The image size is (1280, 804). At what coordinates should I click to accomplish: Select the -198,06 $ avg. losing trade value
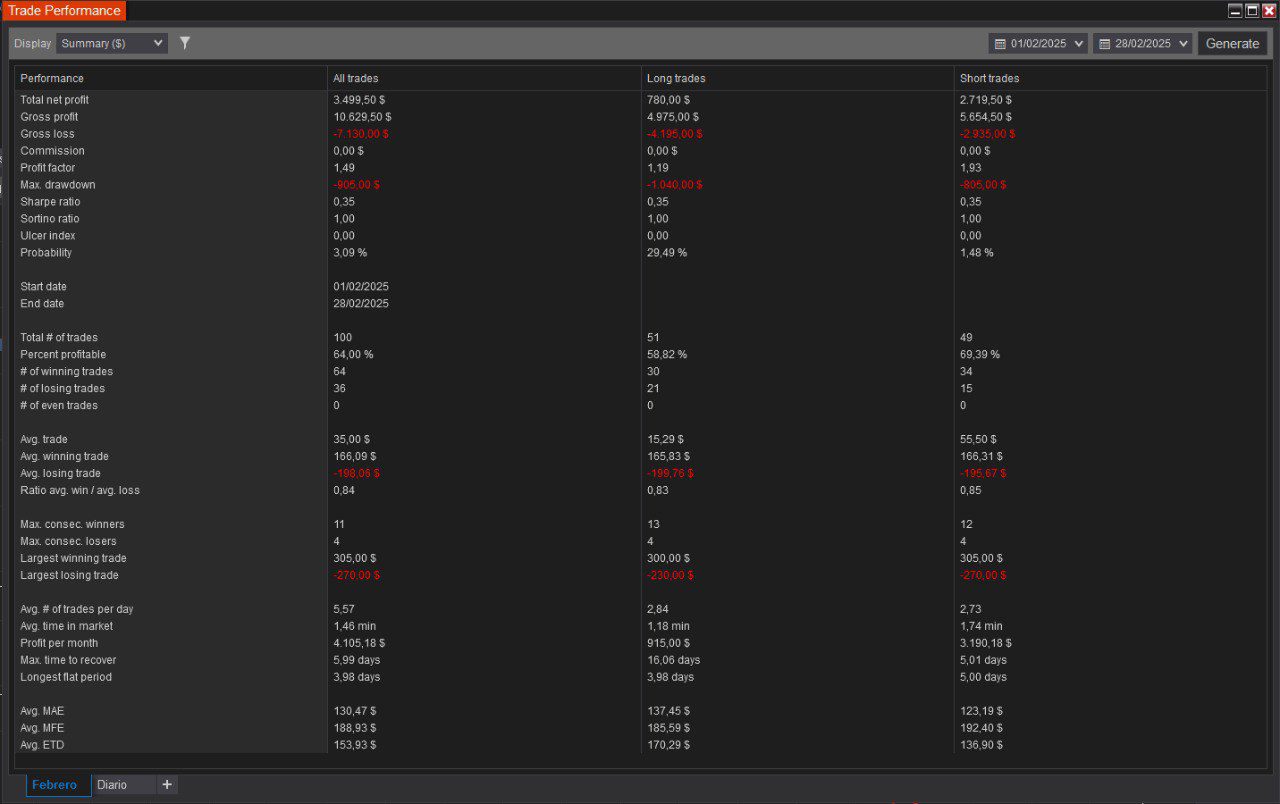point(357,474)
